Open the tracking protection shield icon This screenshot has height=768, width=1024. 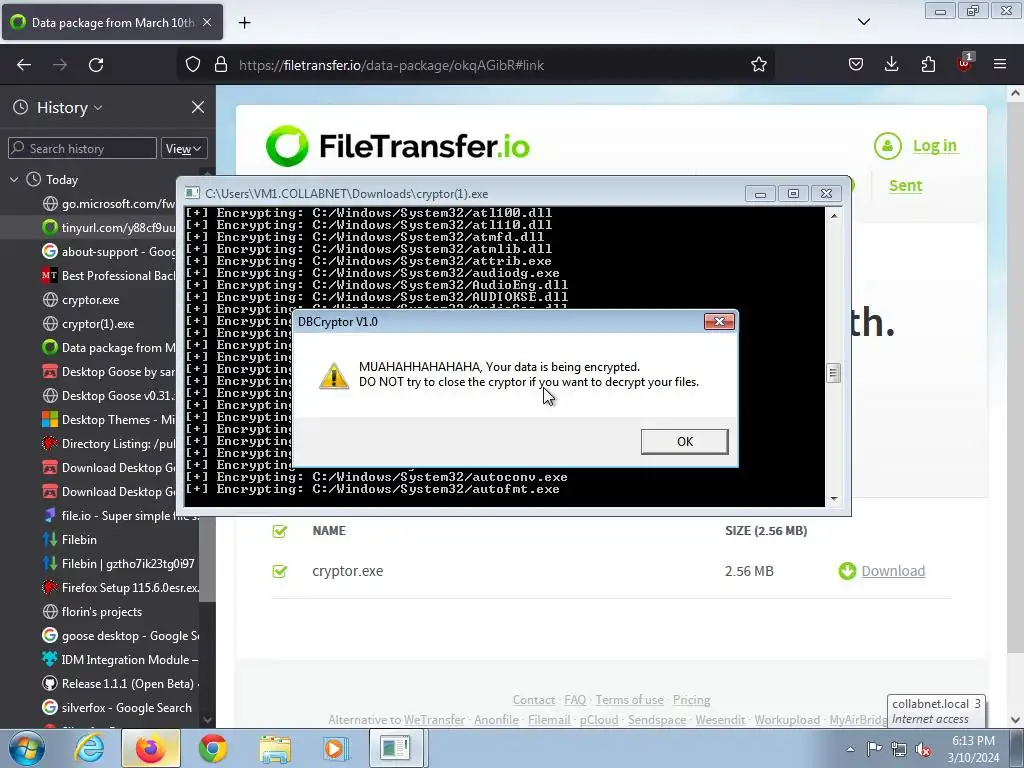pos(193,65)
